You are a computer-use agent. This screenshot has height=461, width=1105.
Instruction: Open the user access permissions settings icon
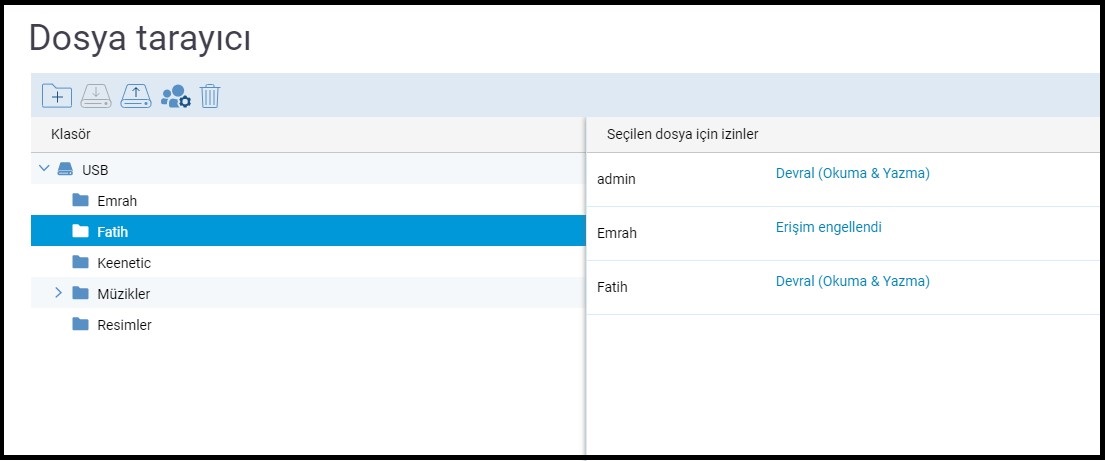[x=175, y=96]
